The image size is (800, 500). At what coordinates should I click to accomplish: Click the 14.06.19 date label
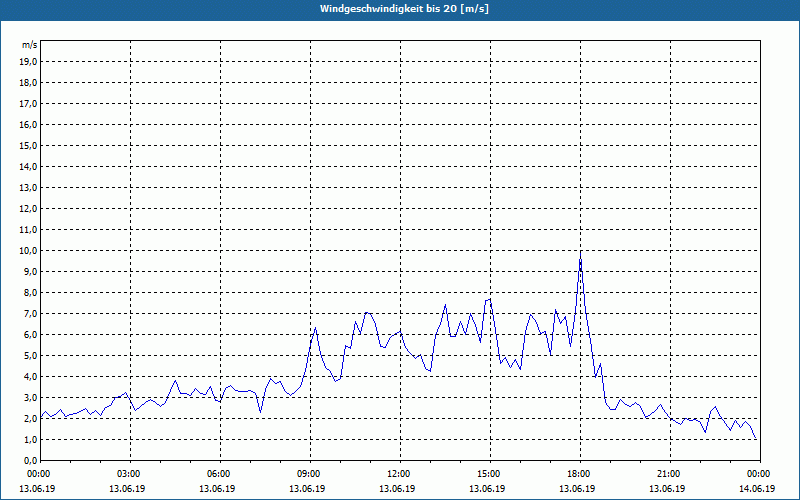(x=757, y=489)
